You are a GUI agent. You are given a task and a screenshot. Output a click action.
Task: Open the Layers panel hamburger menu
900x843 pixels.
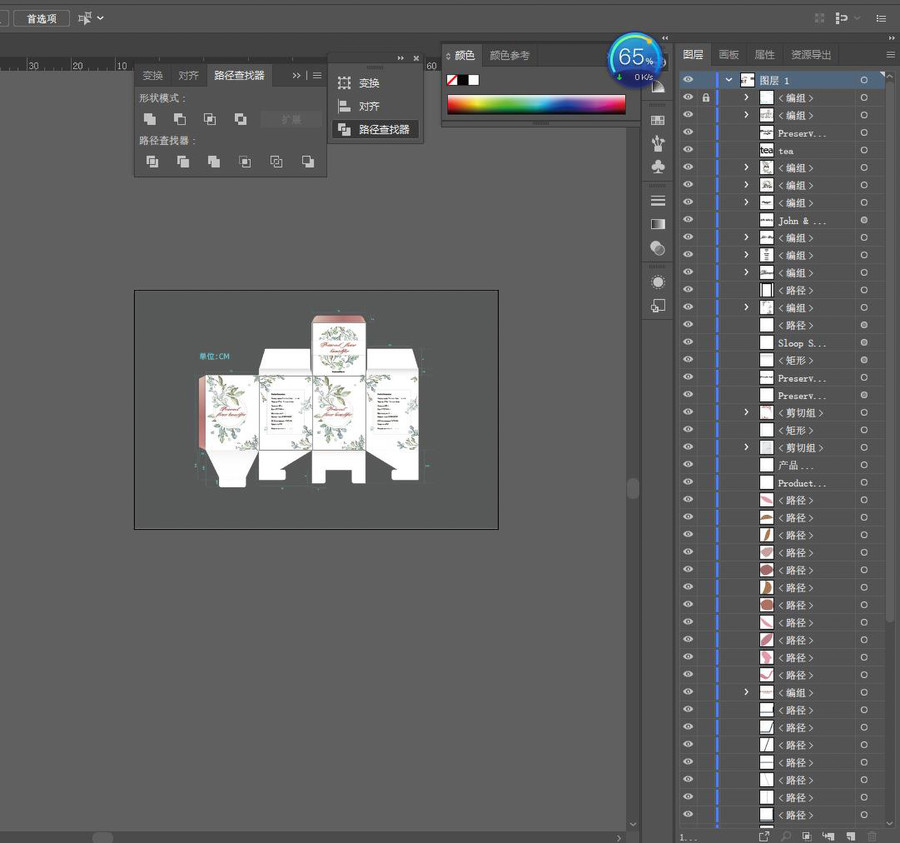[x=890, y=55]
